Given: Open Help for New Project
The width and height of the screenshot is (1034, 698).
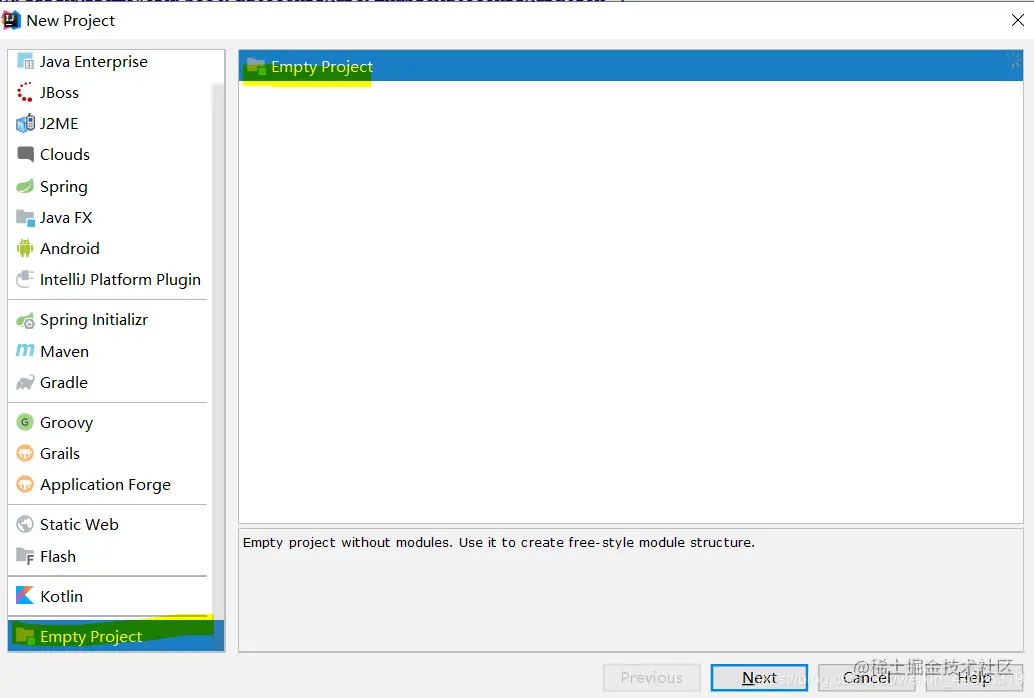Looking at the screenshot, I should pyautogui.click(x=974, y=678).
